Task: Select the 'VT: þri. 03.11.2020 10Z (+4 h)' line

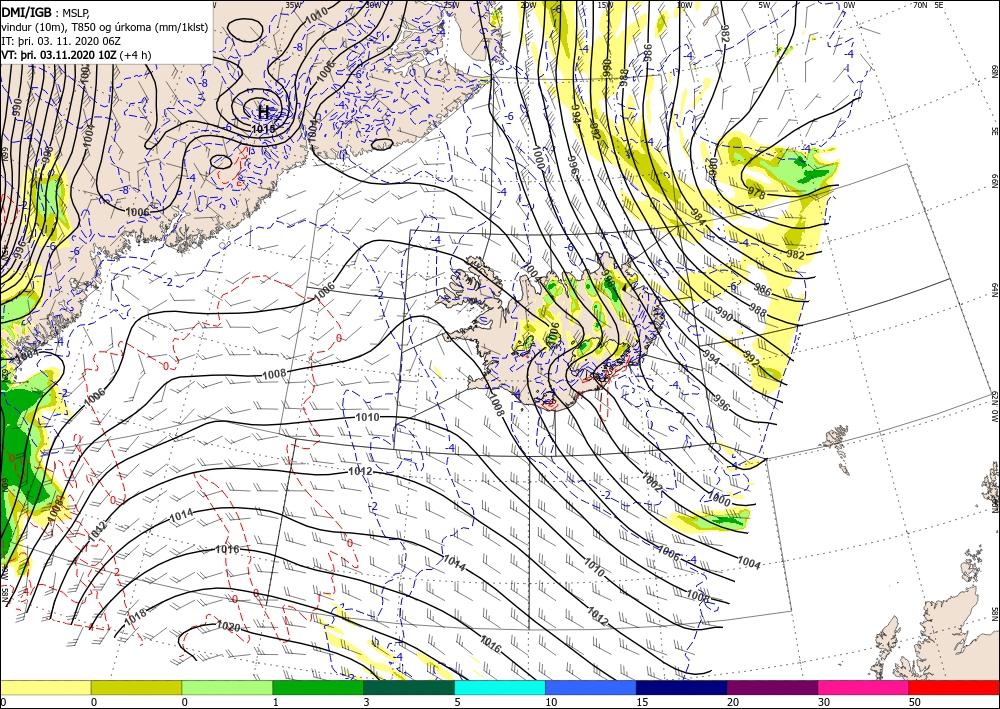Action: [x=77, y=55]
